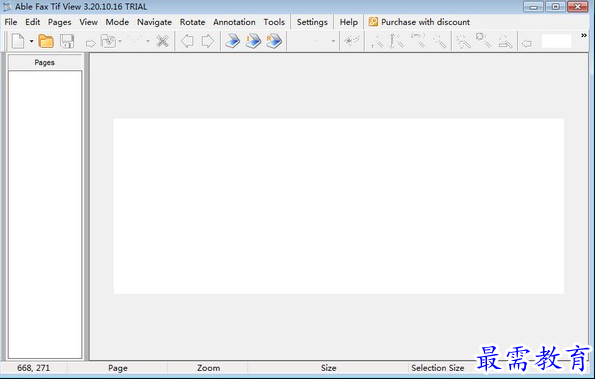Image resolution: width=598 pixels, height=390 pixels.
Task: Open the dropdown arrow before the eye icon
Action: [333, 41]
